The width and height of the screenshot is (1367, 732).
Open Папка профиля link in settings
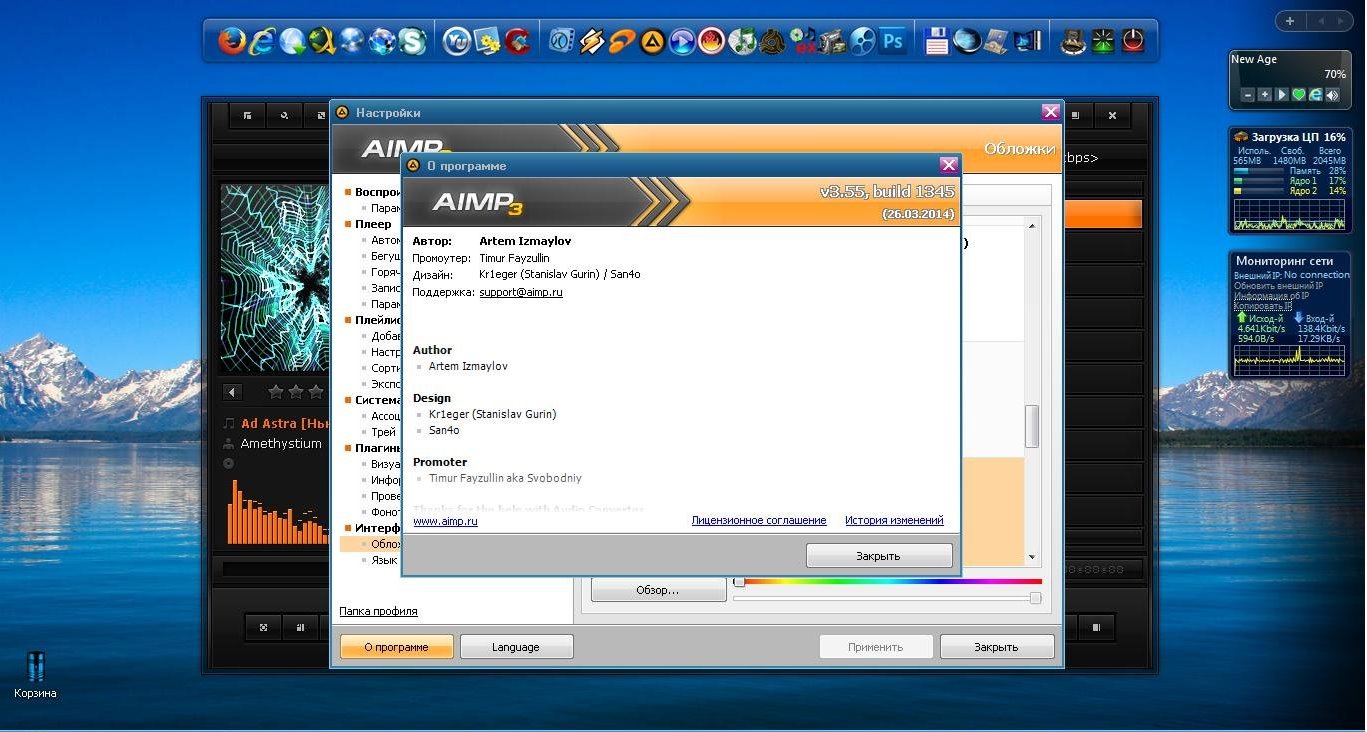coord(378,611)
